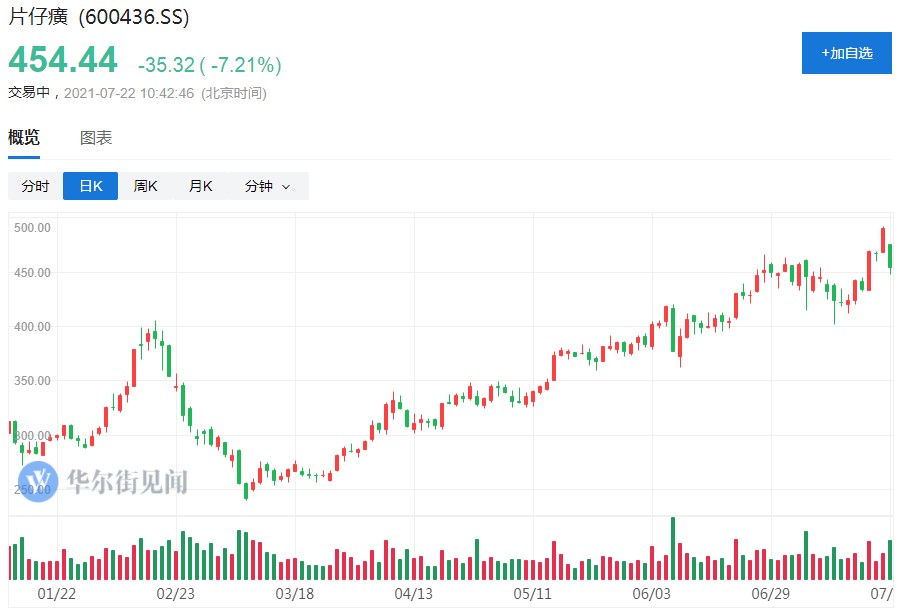Select the 分时 chart mode
Screen dimensions: 899x608
[x=35, y=186]
